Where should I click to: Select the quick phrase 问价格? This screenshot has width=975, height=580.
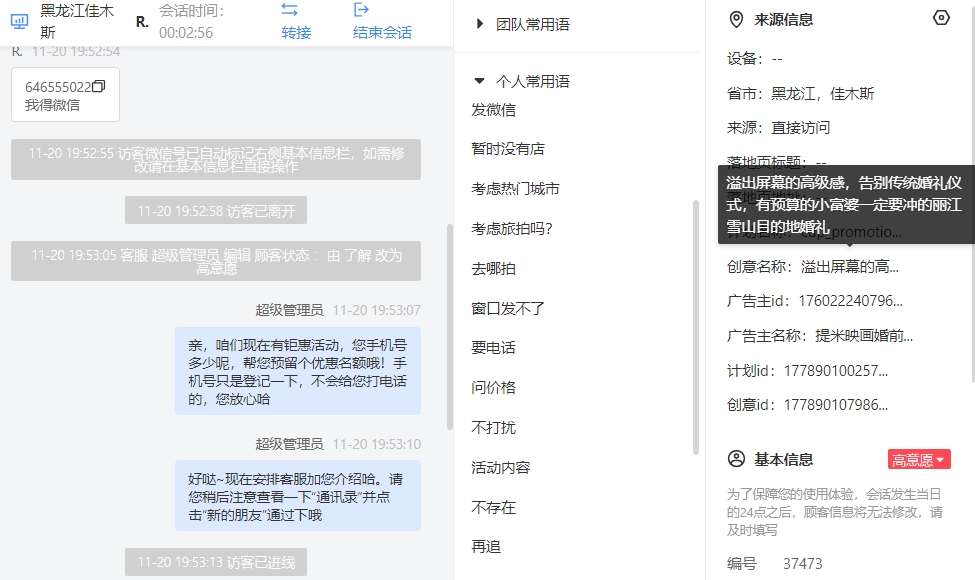494,388
